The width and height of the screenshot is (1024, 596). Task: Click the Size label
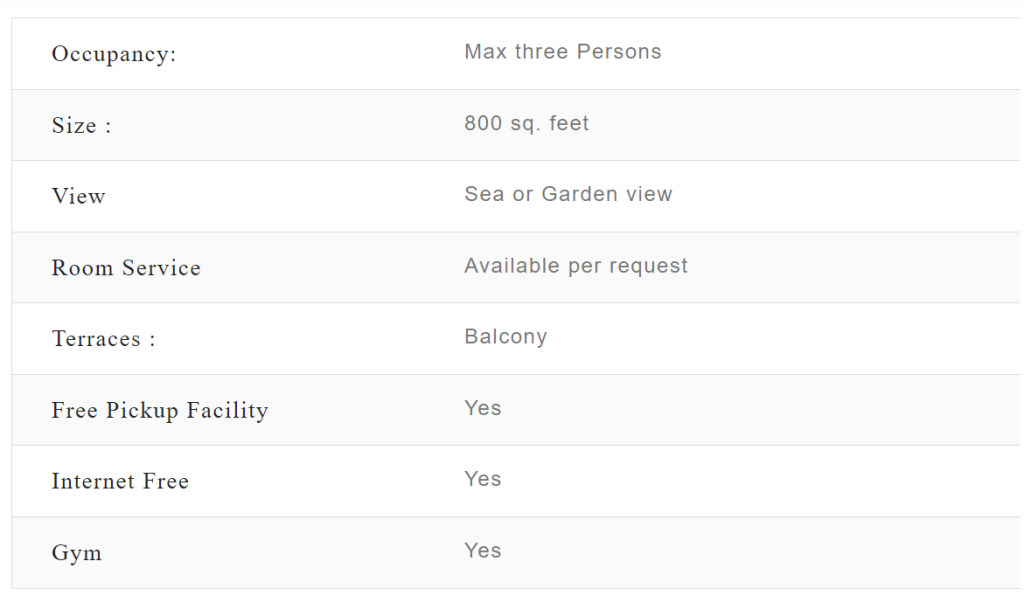coord(81,126)
